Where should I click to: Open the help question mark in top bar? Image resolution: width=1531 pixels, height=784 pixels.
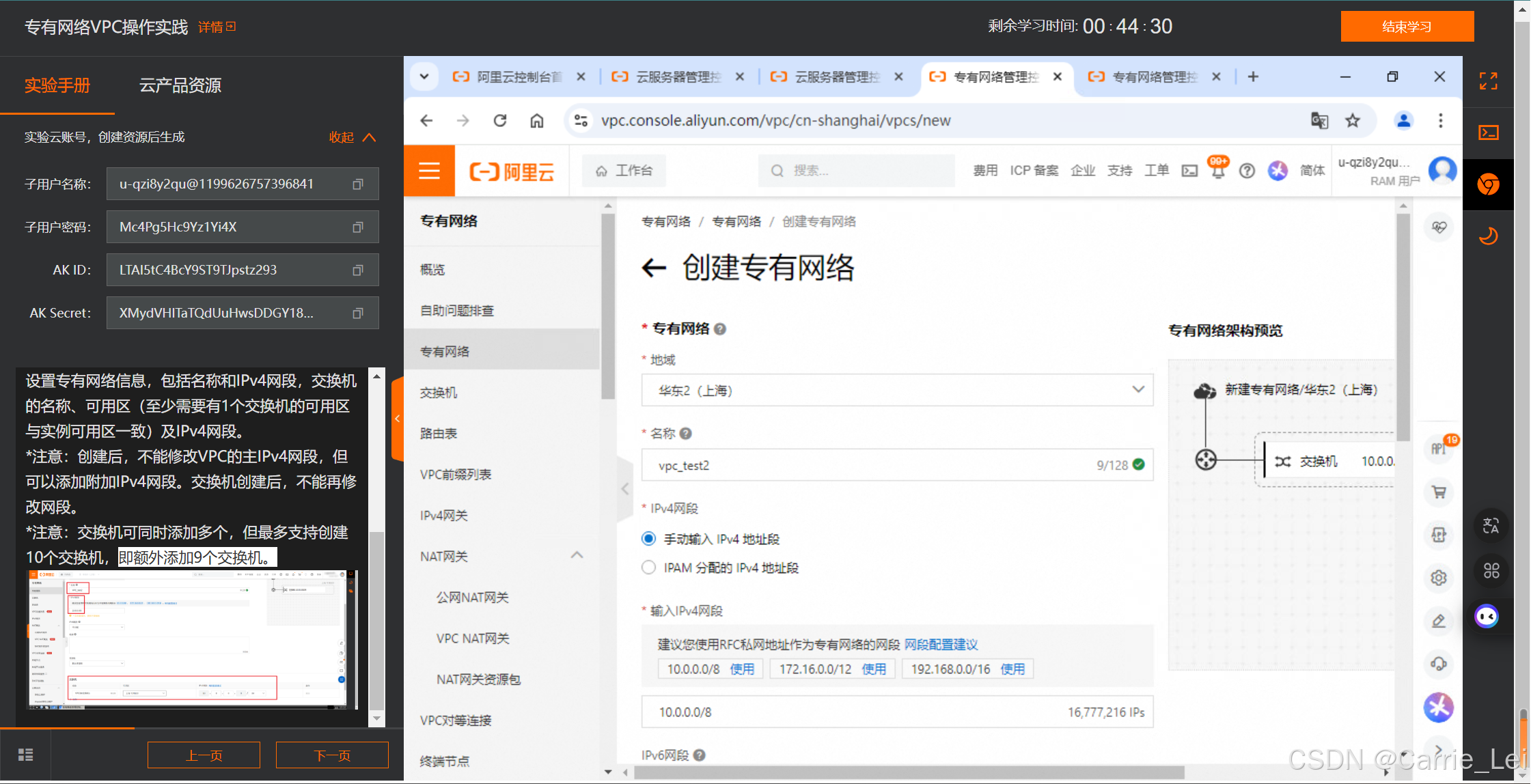(x=1247, y=171)
